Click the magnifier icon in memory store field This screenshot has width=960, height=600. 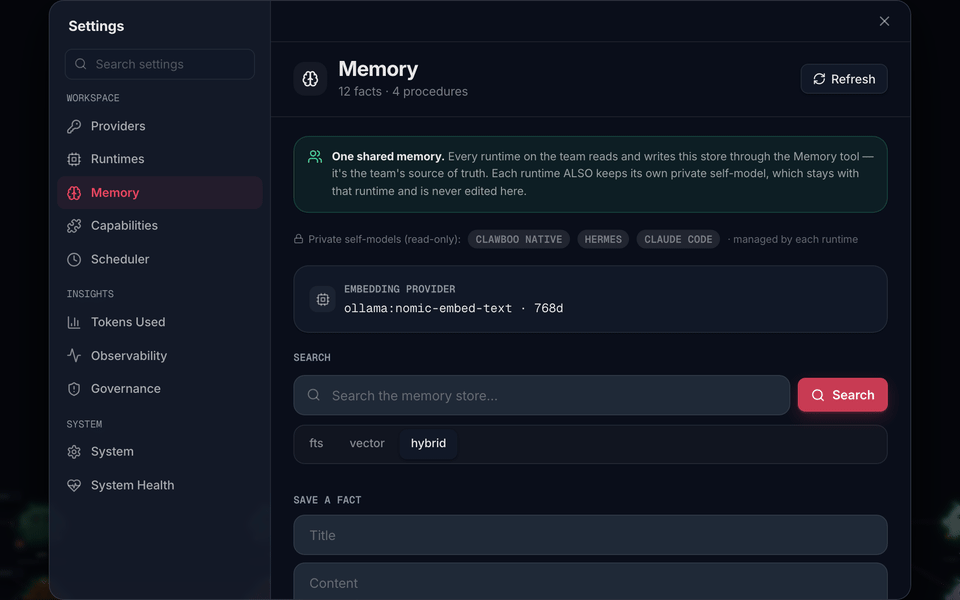pos(313,395)
